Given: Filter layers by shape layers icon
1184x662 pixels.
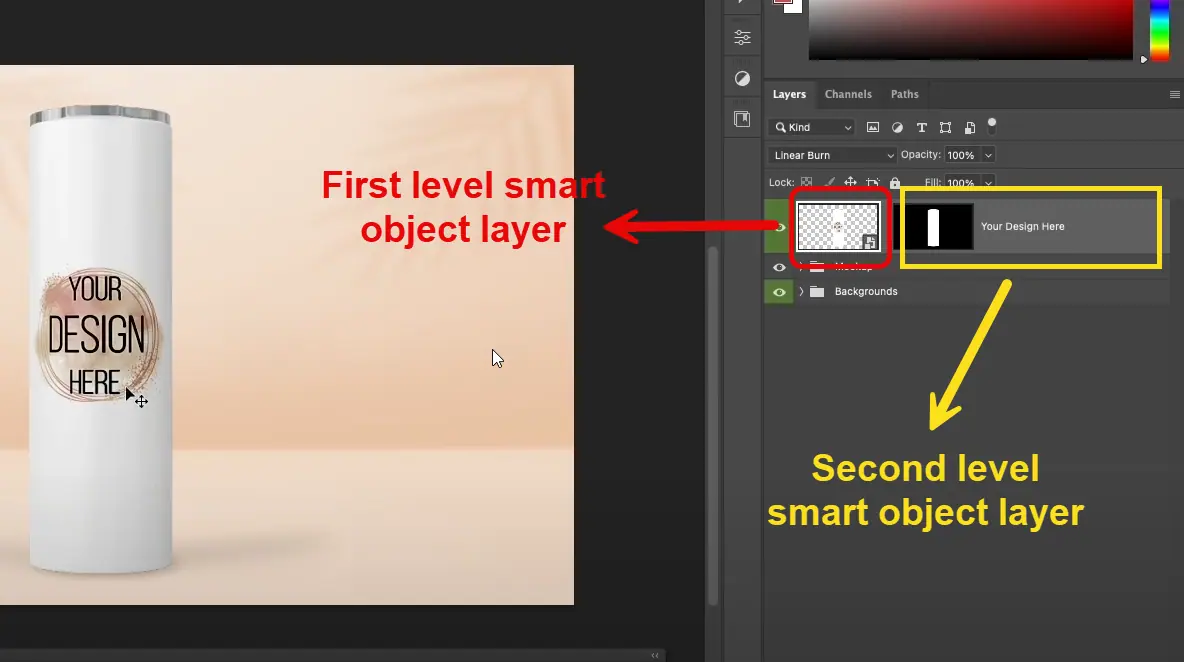Looking at the screenshot, I should click(945, 128).
